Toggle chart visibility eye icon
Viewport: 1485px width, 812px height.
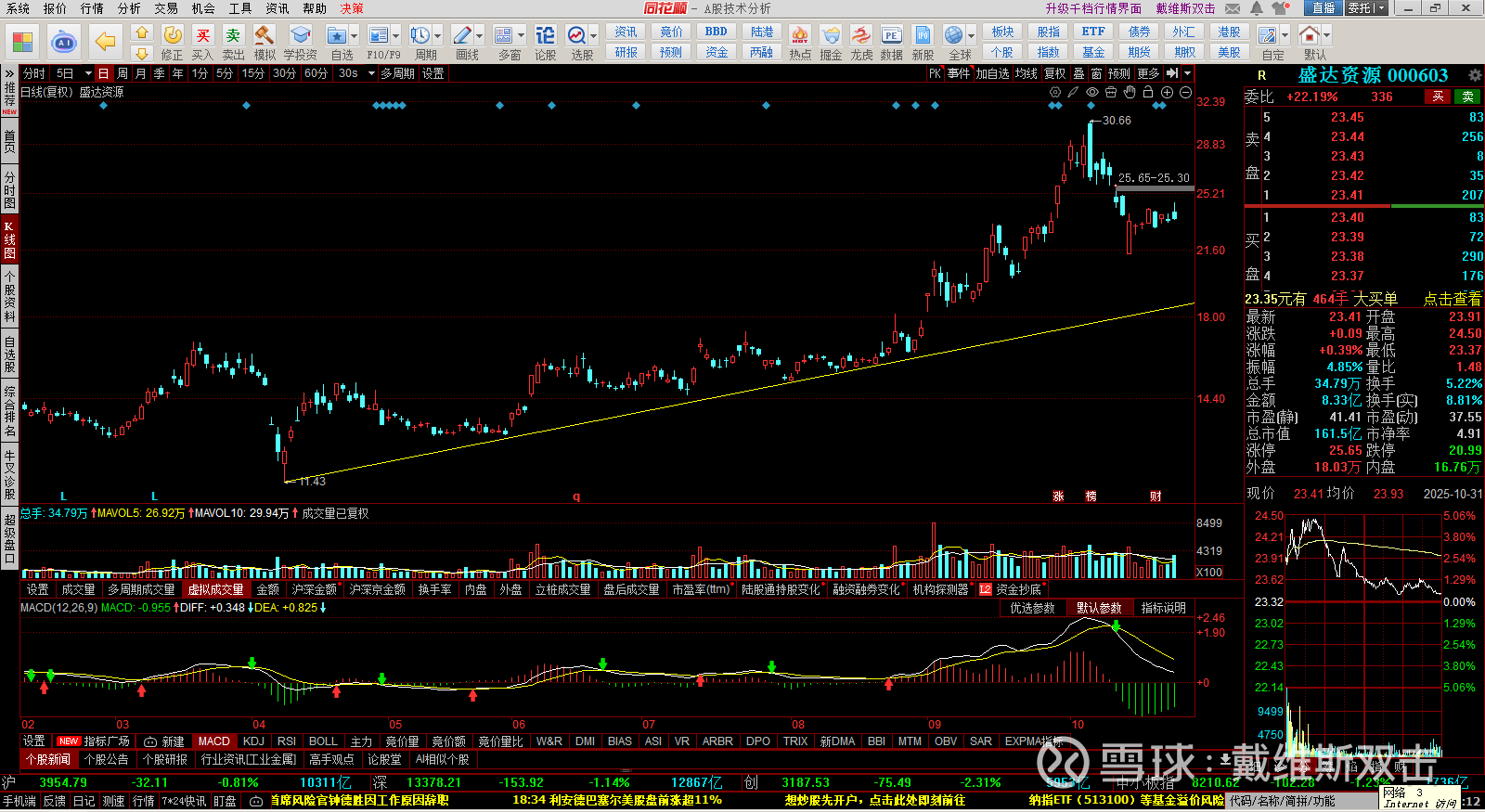click(x=1092, y=92)
